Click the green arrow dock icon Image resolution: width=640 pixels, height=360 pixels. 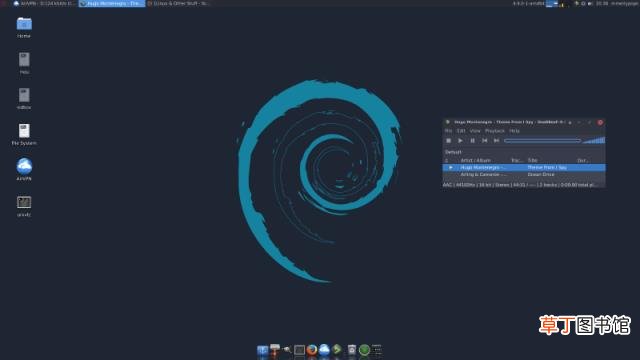[337, 349]
